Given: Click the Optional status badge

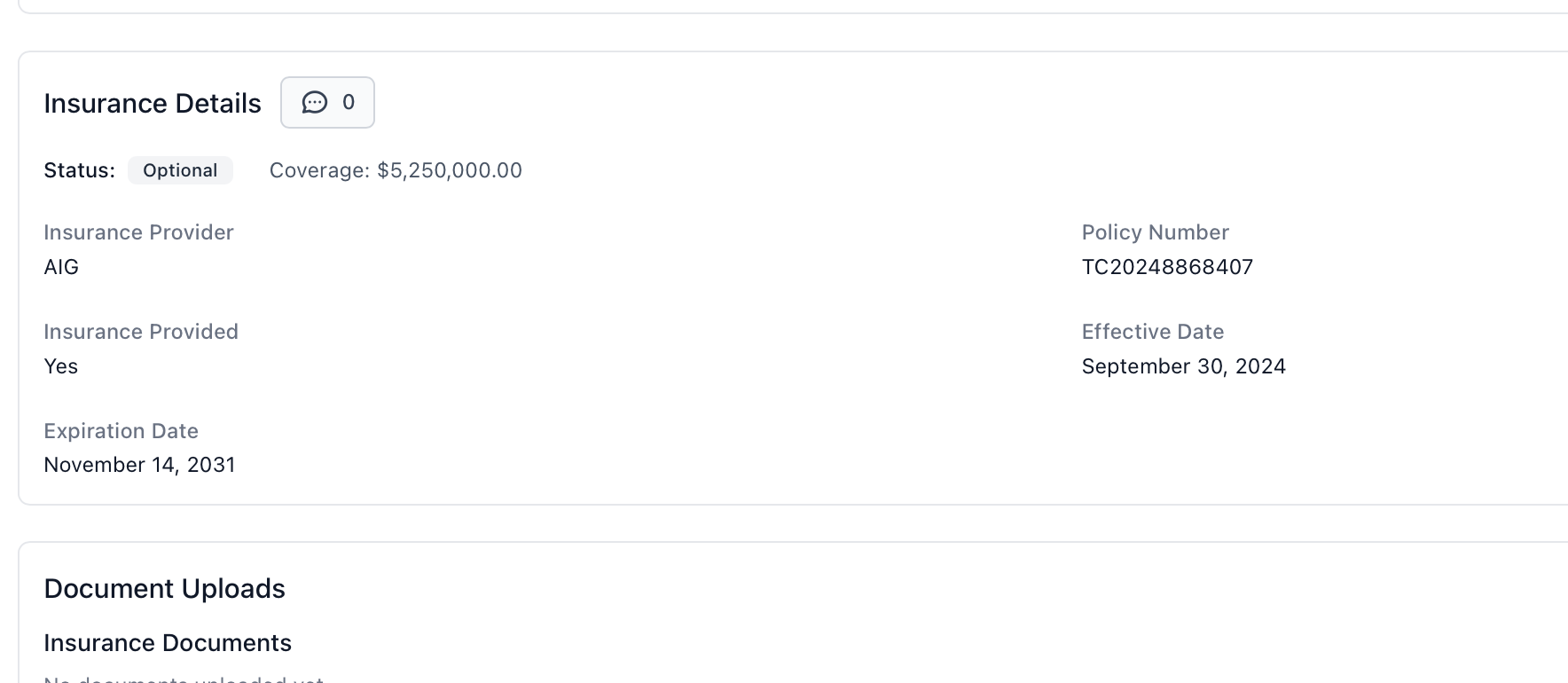Looking at the screenshot, I should point(180,170).
